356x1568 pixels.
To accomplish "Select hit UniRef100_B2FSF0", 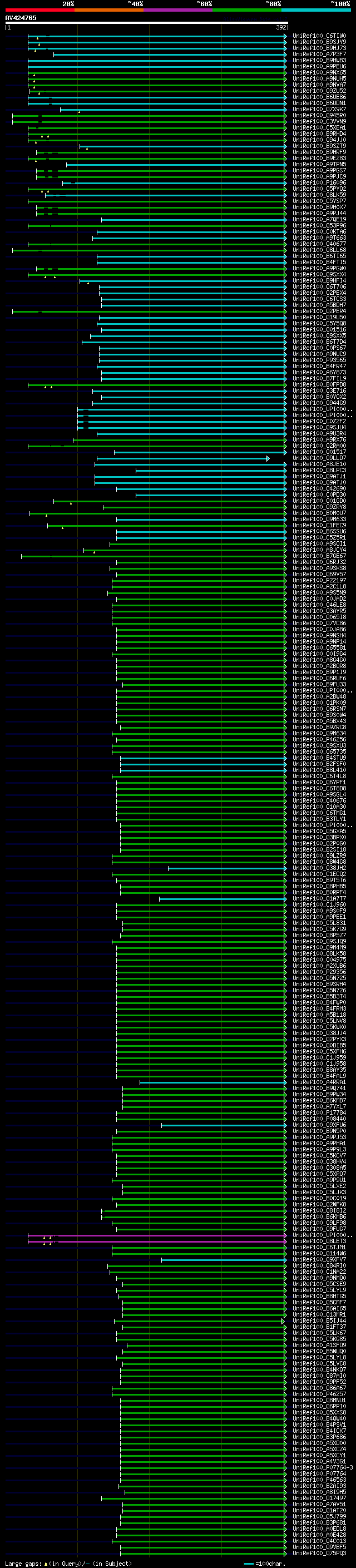I will [319, 764].
